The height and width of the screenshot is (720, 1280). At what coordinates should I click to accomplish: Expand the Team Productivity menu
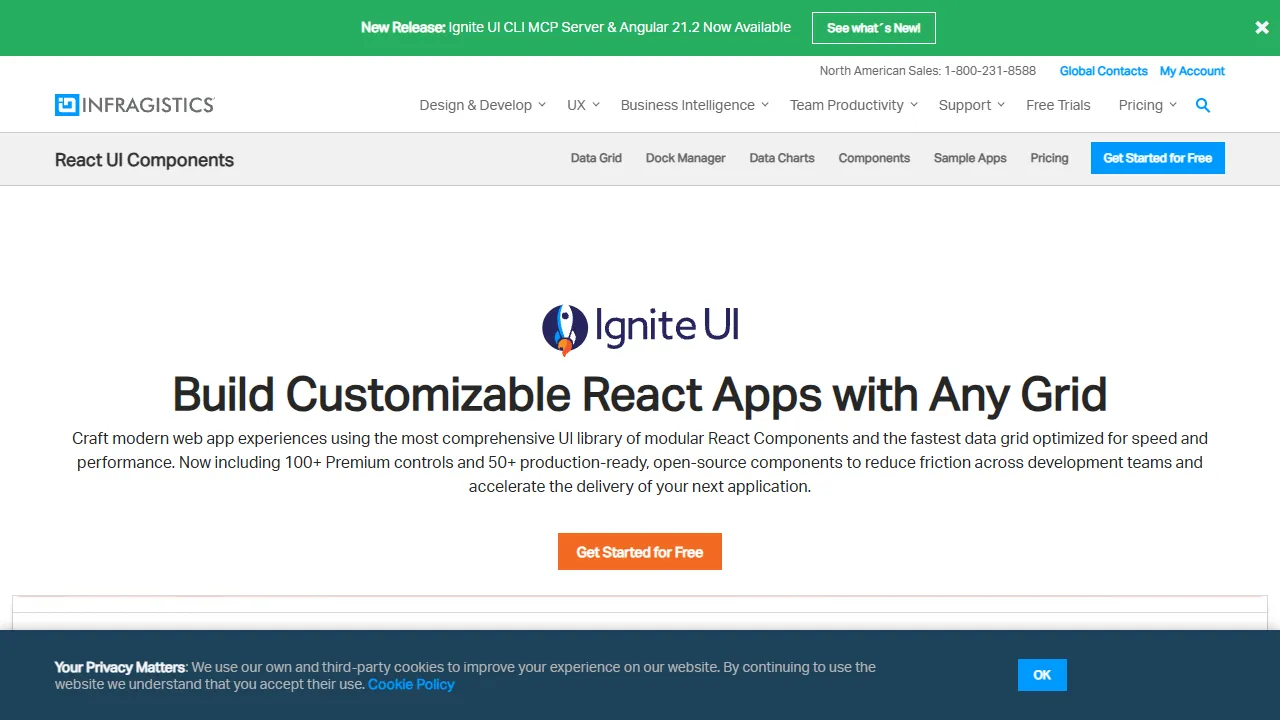click(x=854, y=105)
